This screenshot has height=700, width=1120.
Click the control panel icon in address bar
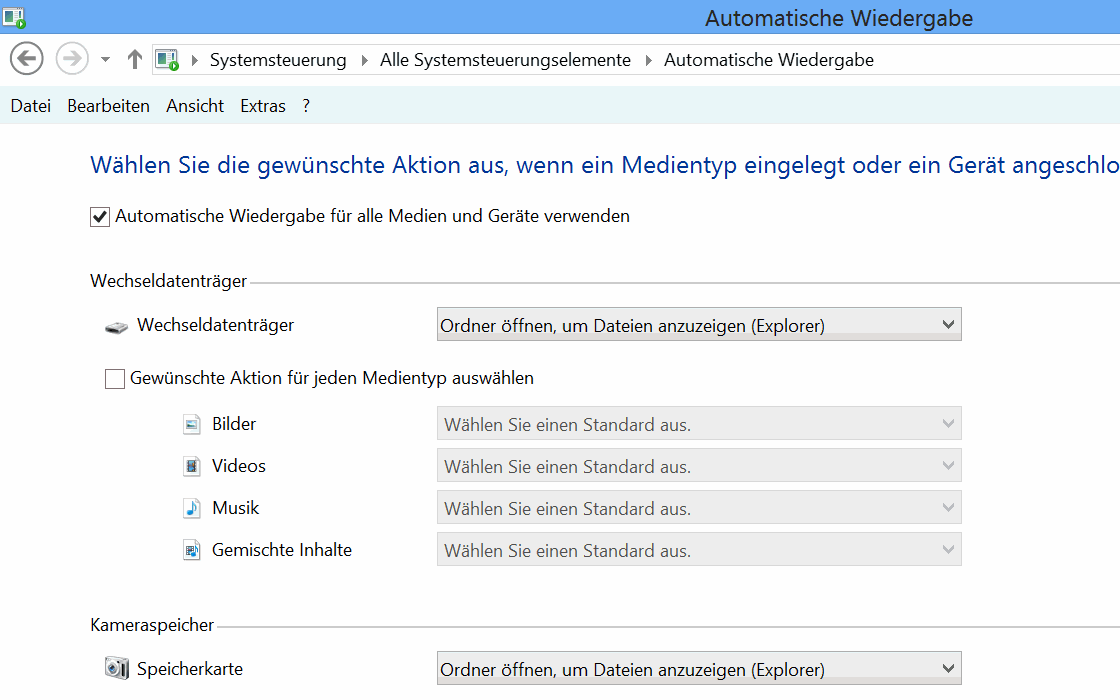[167, 60]
